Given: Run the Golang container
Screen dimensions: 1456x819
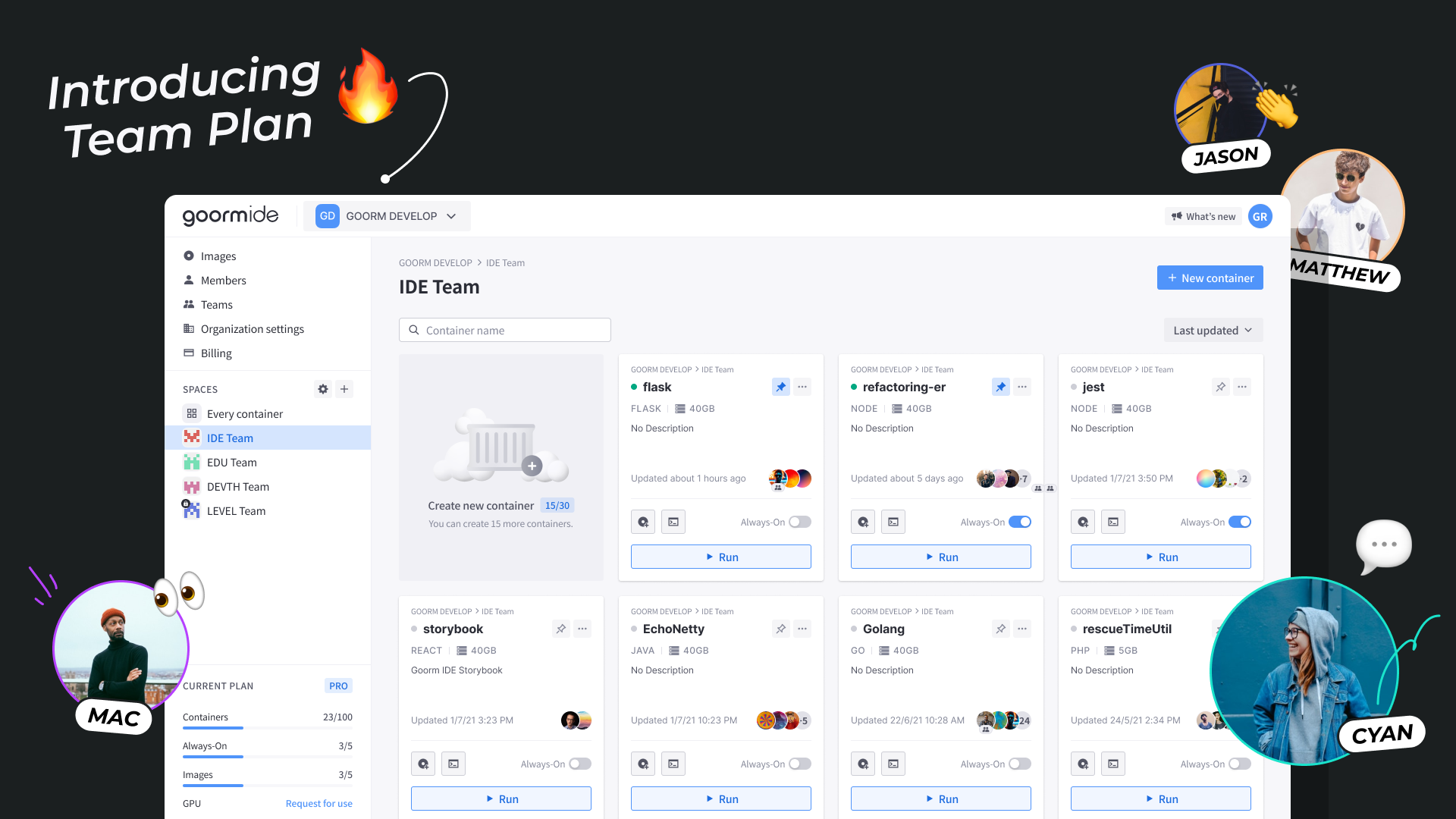Looking at the screenshot, I should (941, 799).
